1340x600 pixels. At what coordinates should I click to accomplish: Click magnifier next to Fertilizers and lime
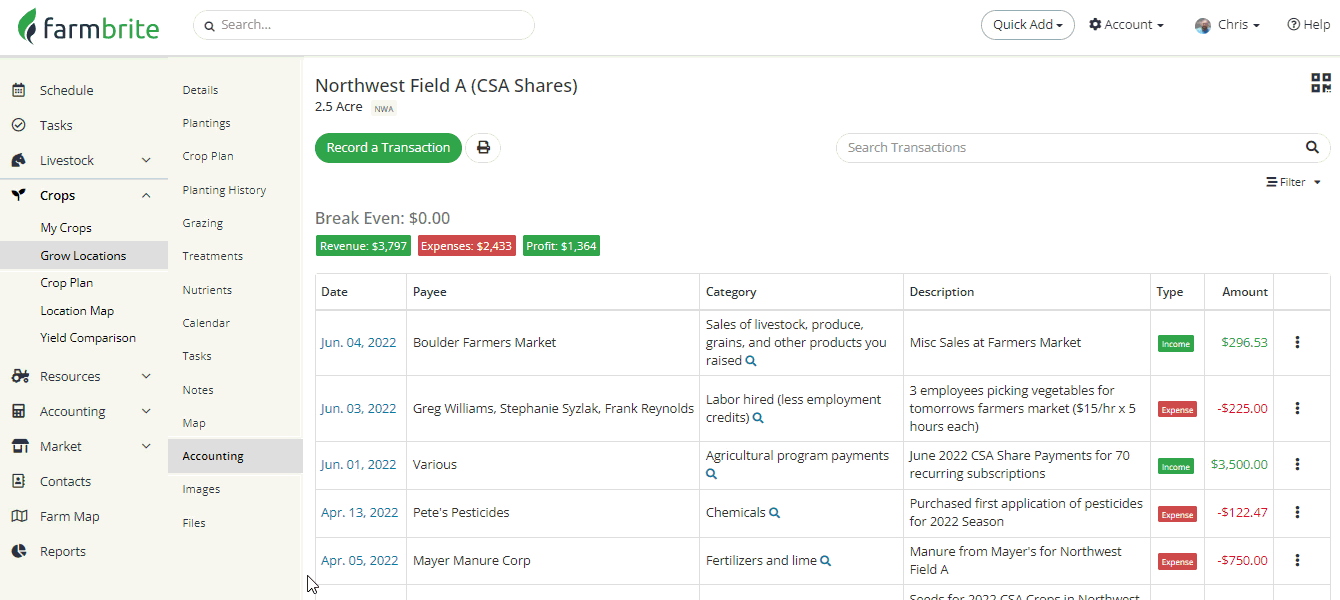click(825, 561)
